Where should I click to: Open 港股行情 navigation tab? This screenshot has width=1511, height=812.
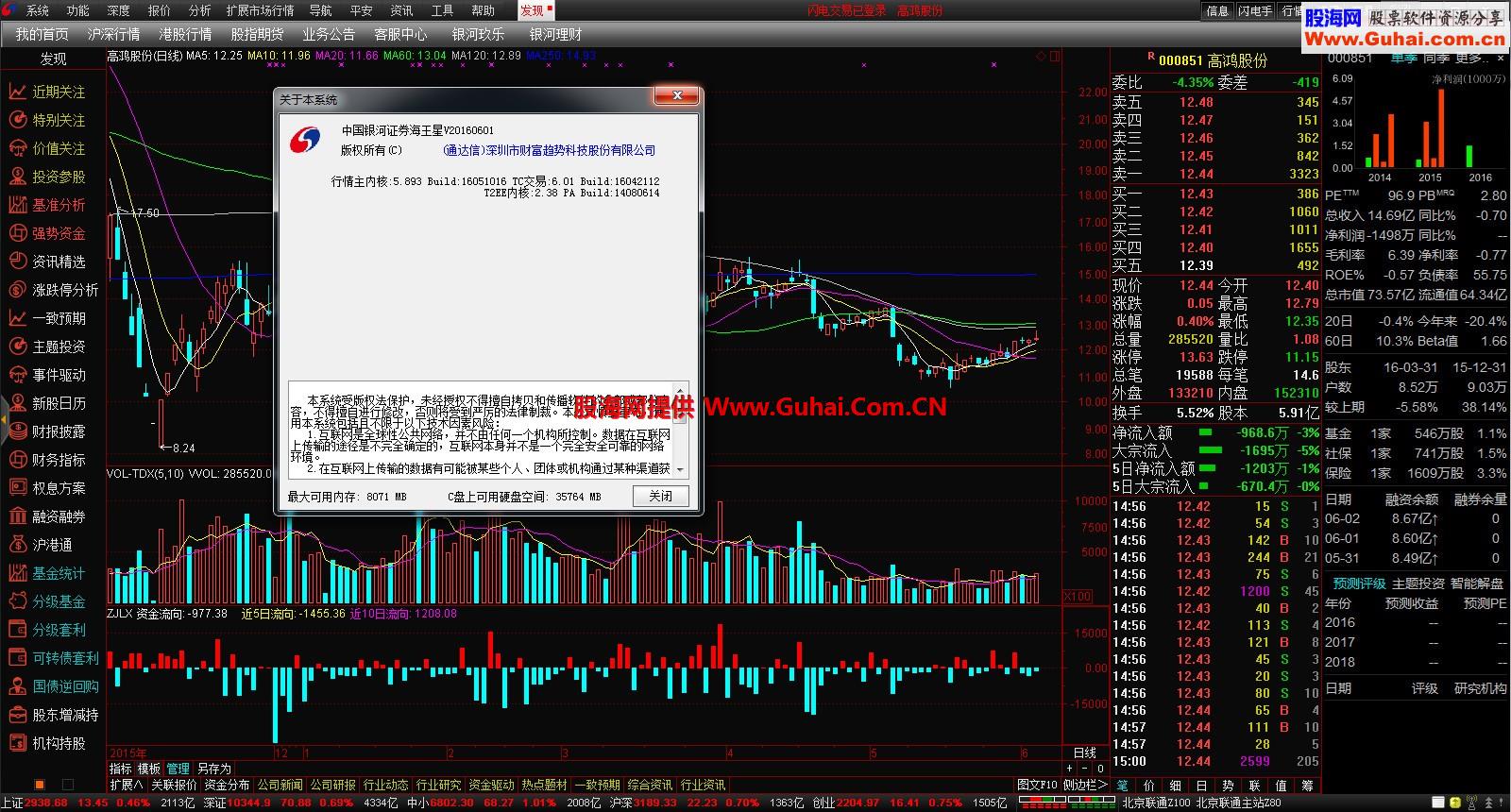click(185, 34)
